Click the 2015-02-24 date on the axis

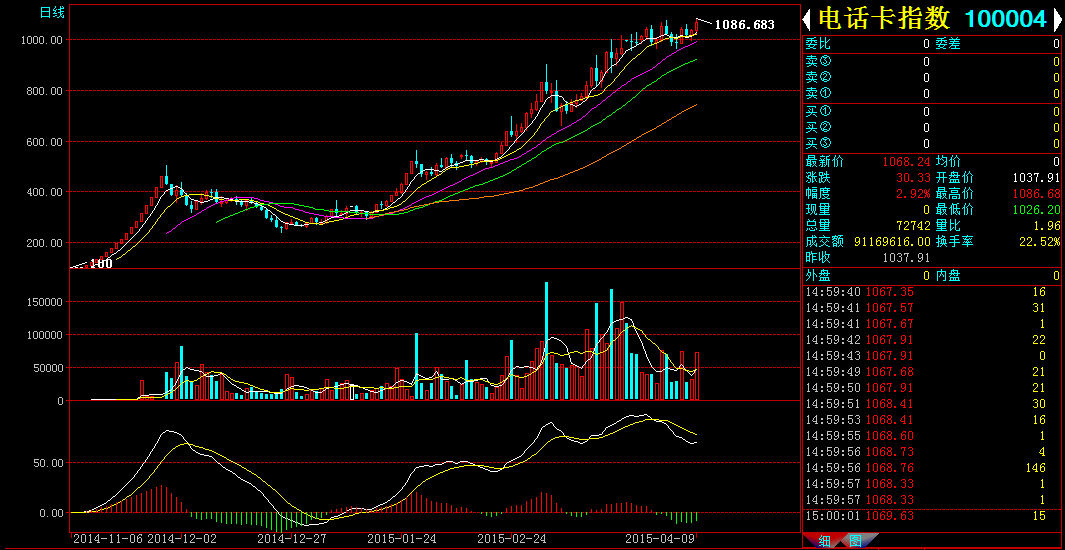512,539
